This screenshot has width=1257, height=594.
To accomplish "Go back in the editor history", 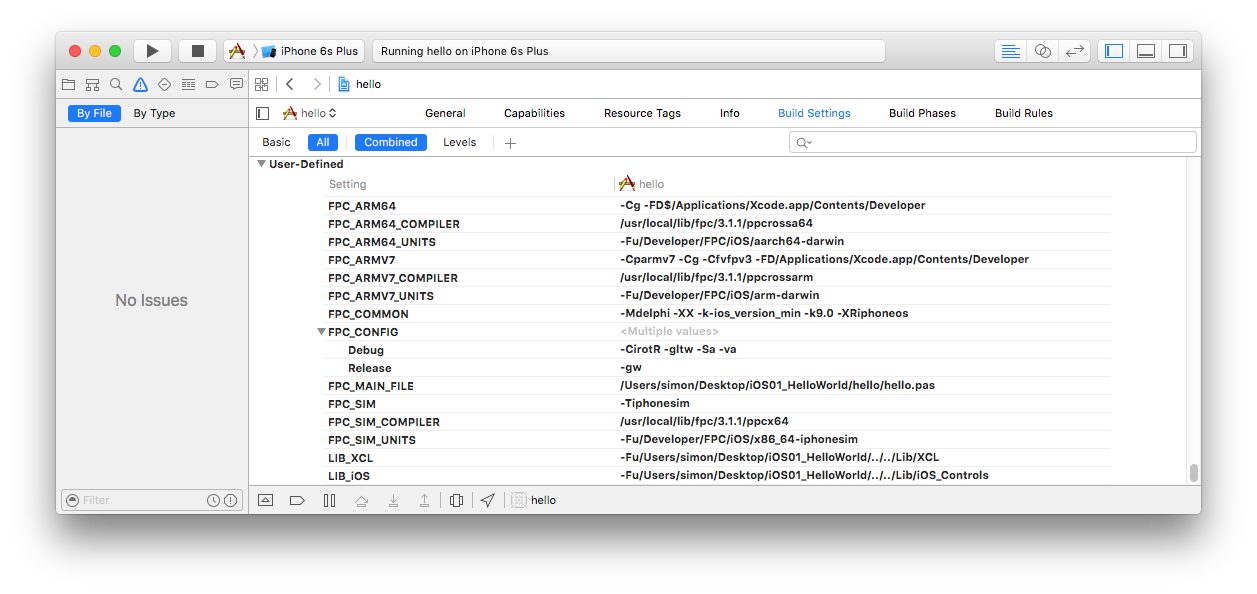I will tap(289, 84).
